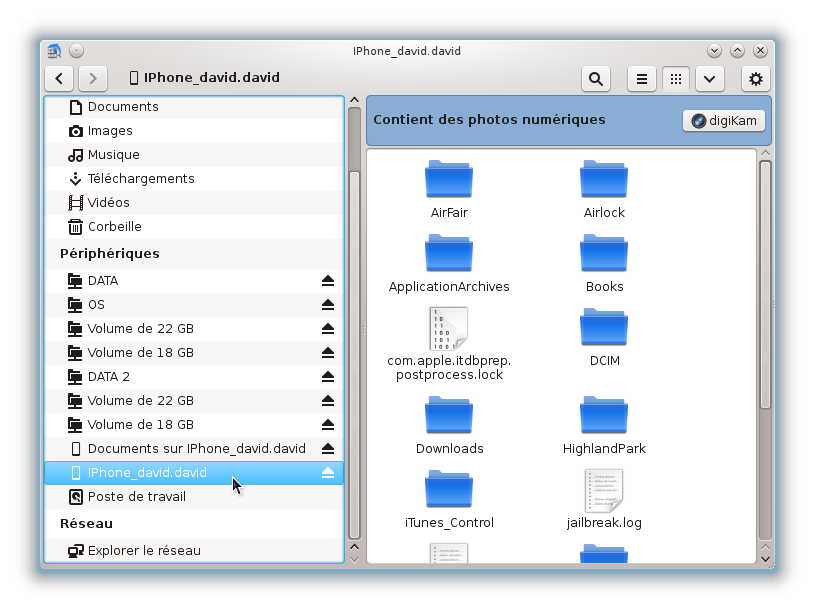Switch to icon grid view

coord(676,79)
